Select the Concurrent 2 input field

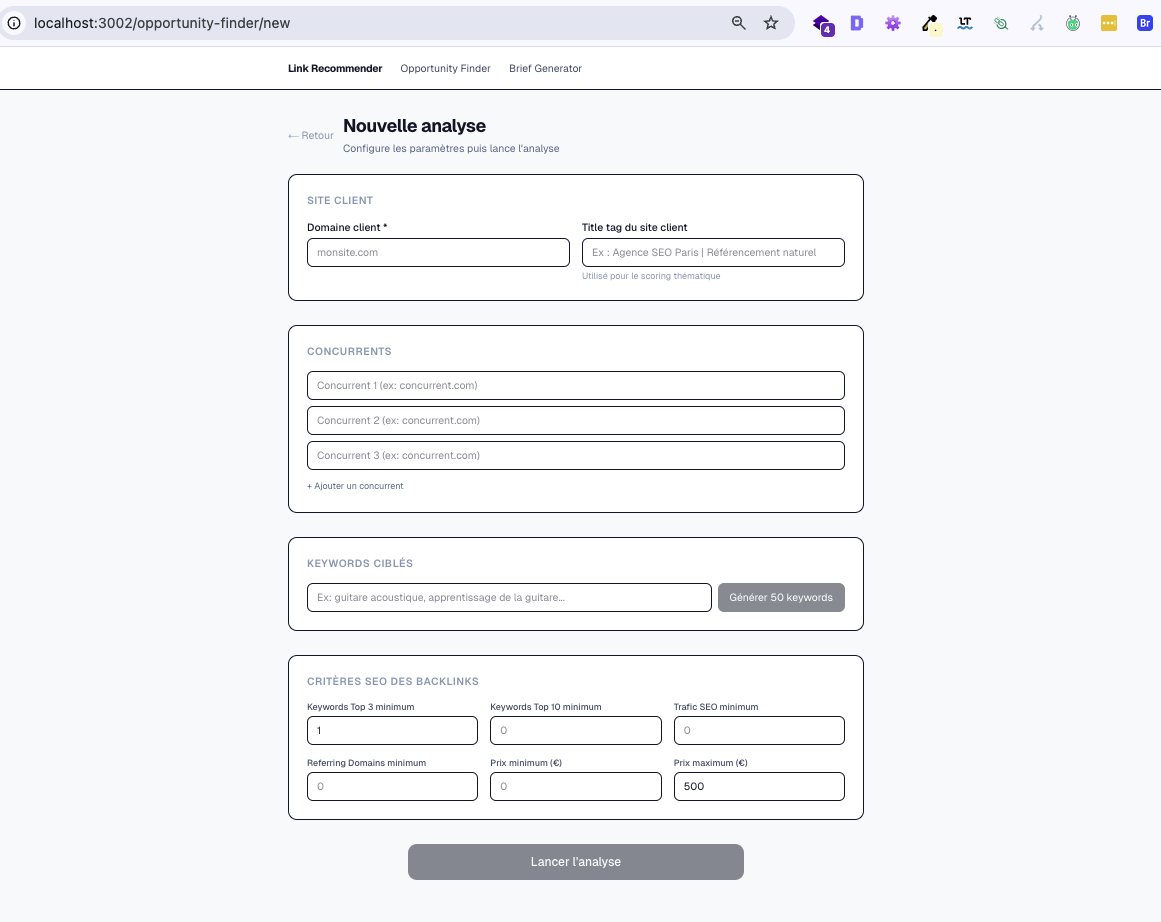click(575, 420)
